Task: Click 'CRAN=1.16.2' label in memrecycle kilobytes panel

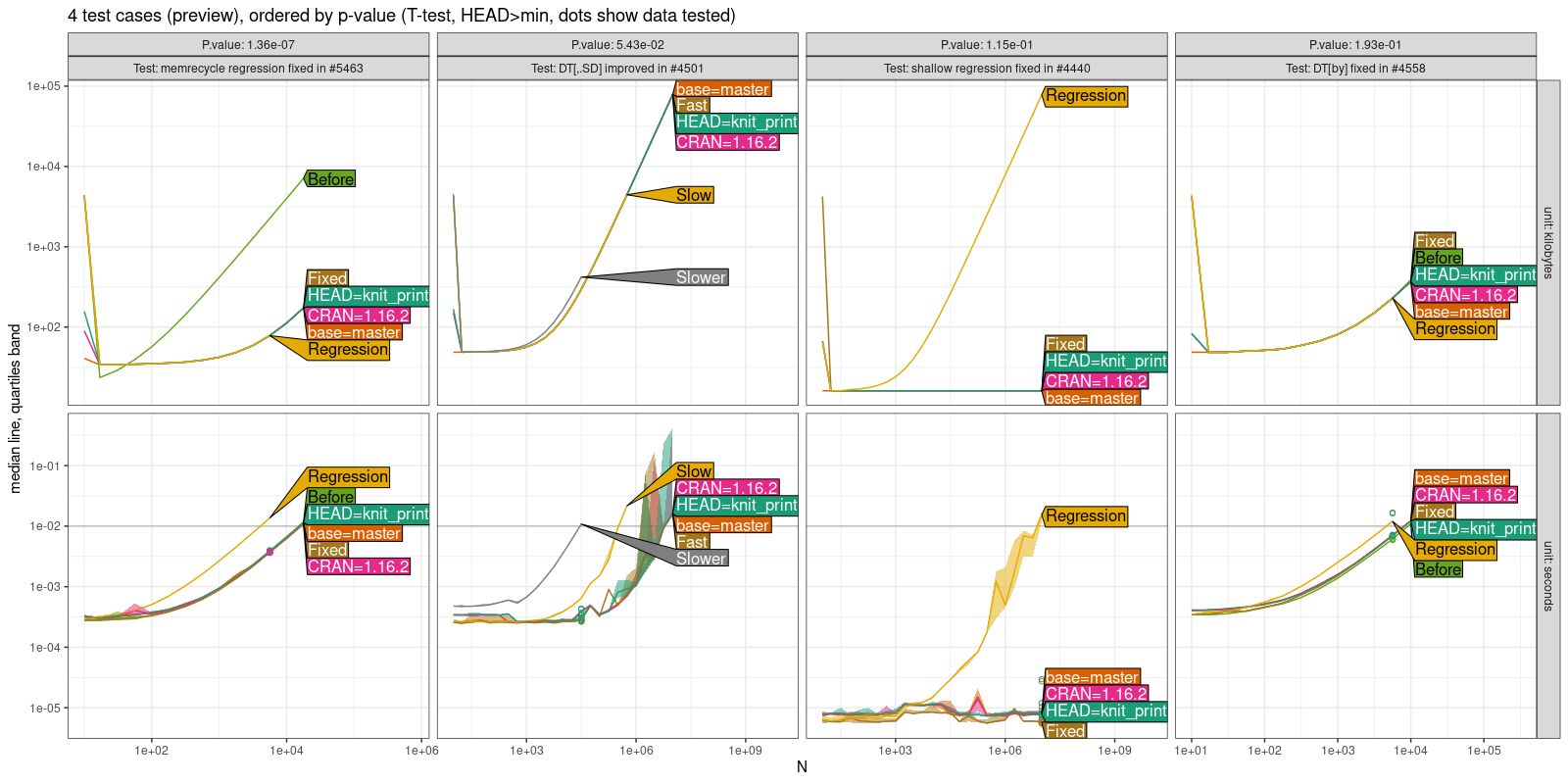Action: (x=358, y=316)
